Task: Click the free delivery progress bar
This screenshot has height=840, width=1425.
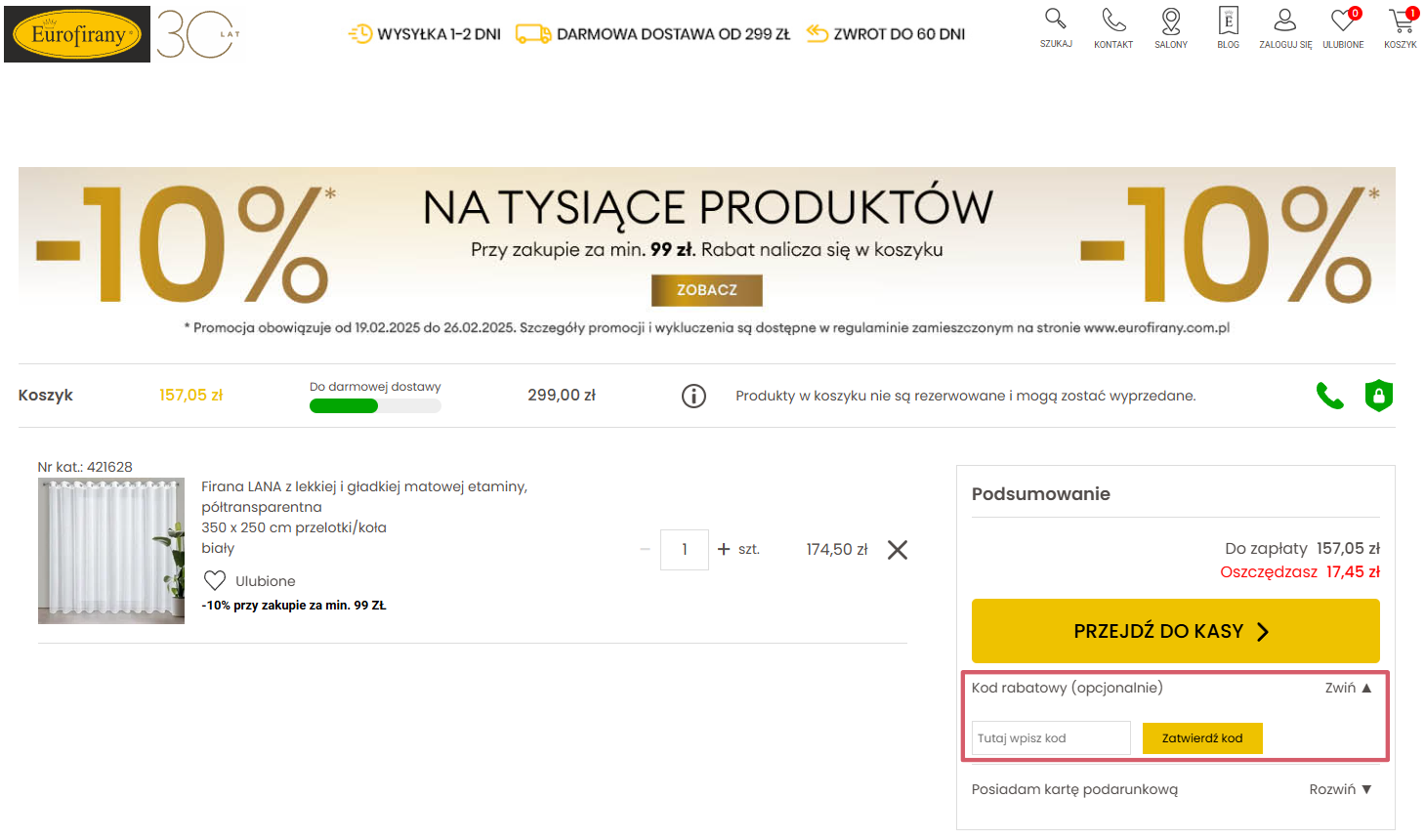Action: (375, 406)
